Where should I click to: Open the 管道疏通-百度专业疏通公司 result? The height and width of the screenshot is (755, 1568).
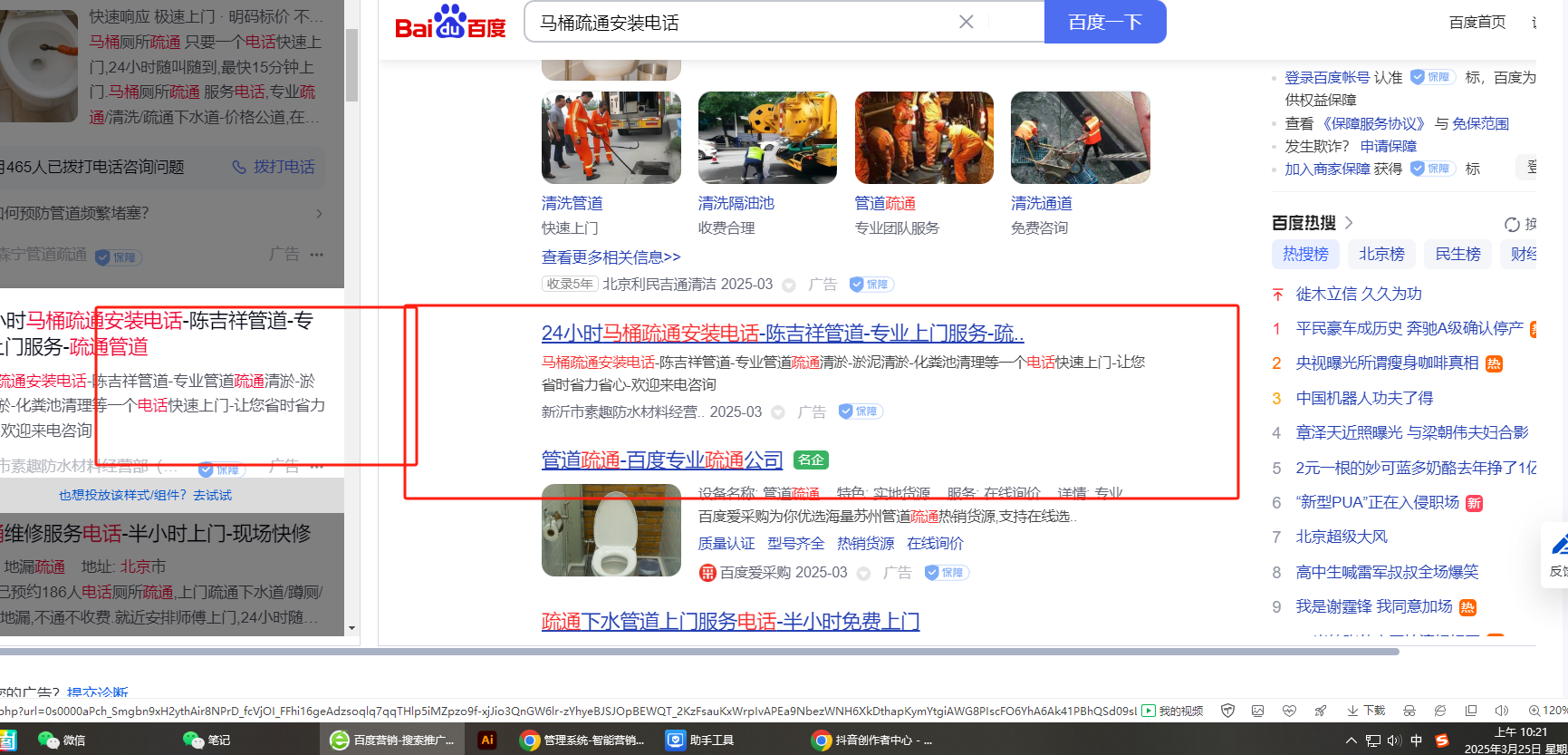pos(662,460)
